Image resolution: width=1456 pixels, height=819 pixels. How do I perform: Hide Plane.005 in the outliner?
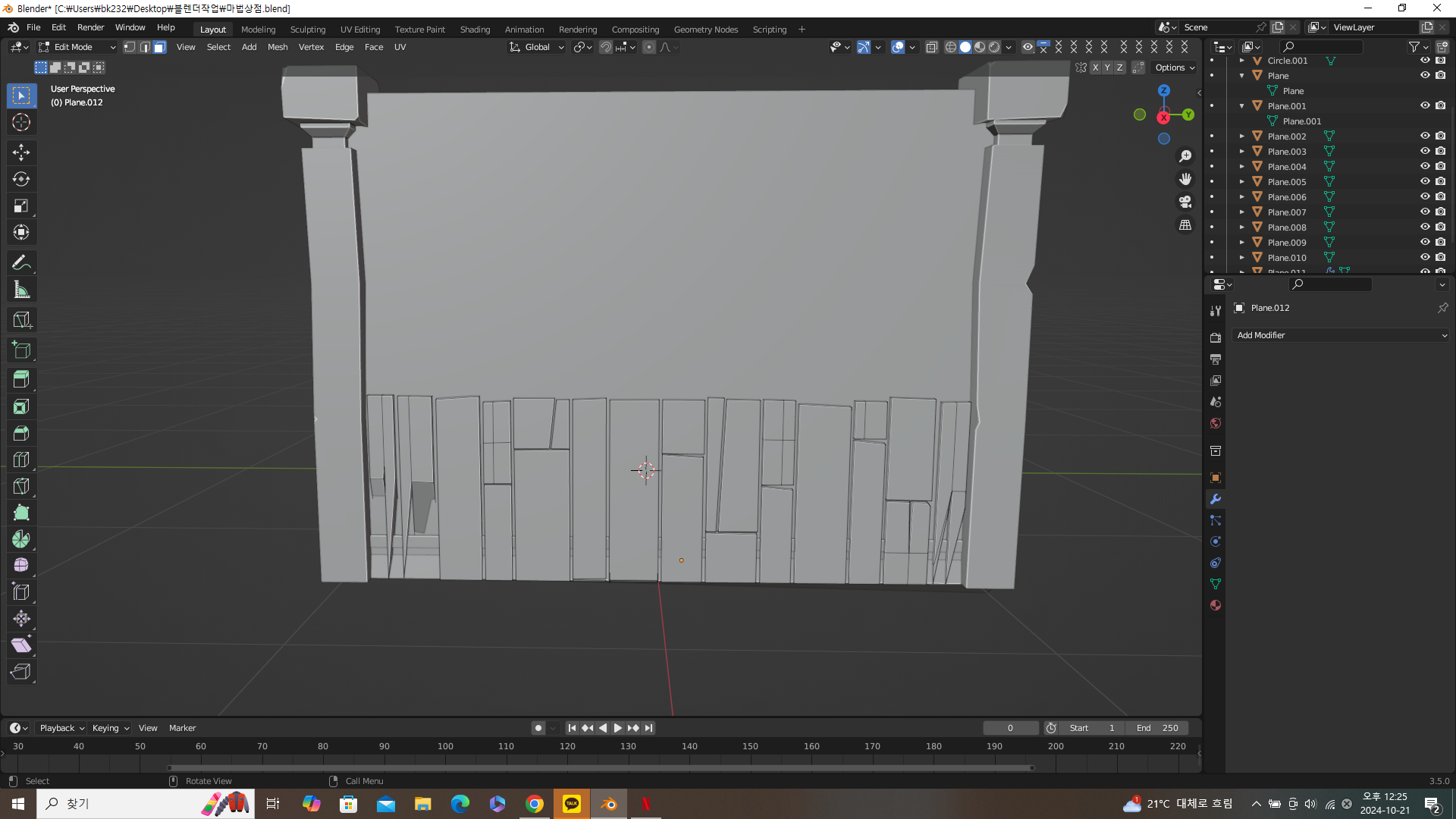pos(1425,181)
